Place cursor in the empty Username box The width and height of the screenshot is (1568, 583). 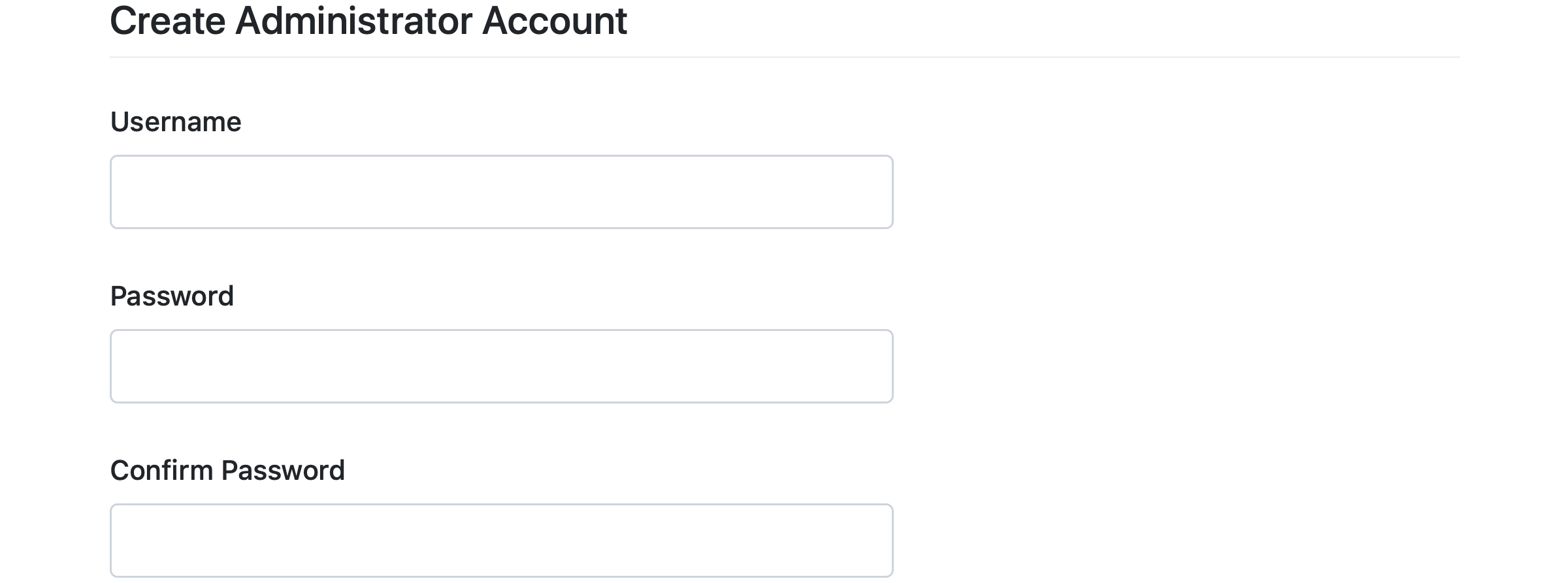click(501, 192)
